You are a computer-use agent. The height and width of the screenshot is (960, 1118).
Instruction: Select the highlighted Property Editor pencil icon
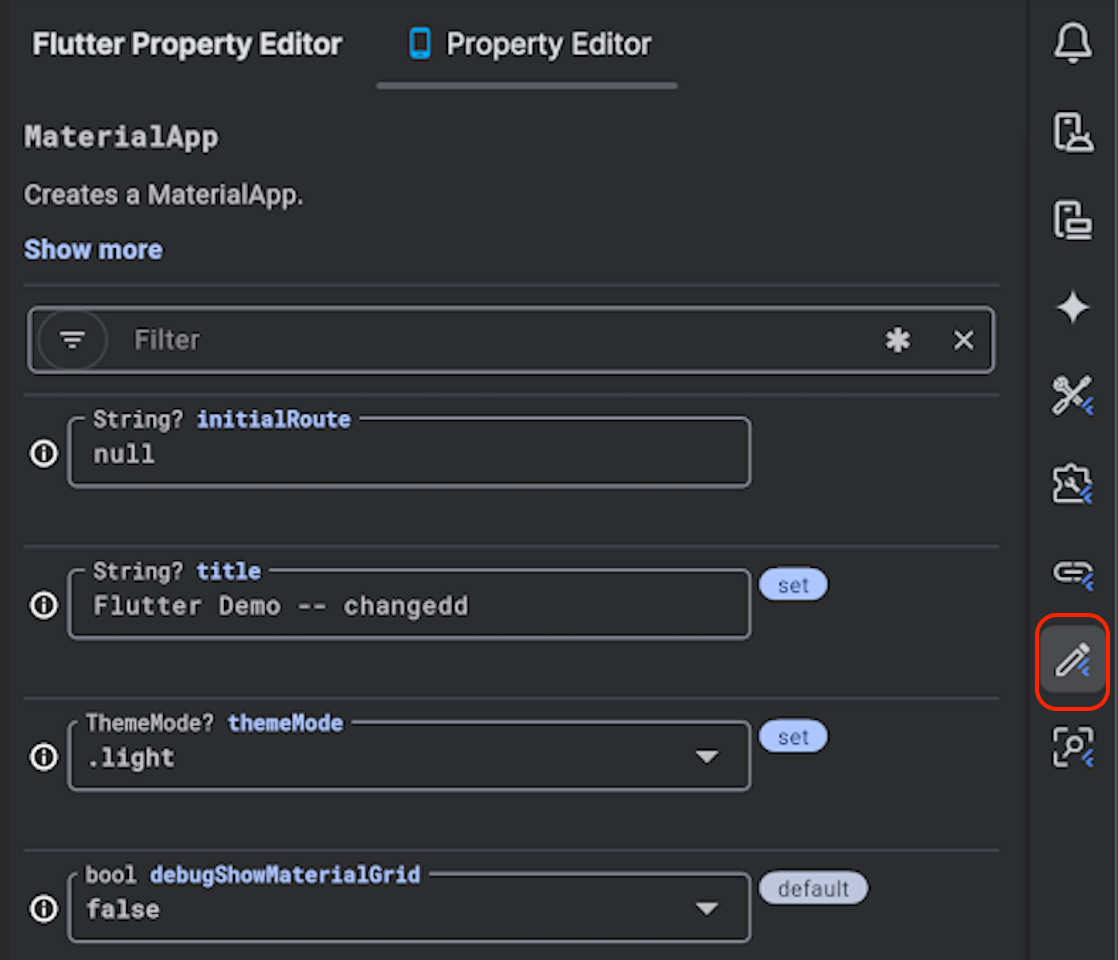tap(1072, 660)
